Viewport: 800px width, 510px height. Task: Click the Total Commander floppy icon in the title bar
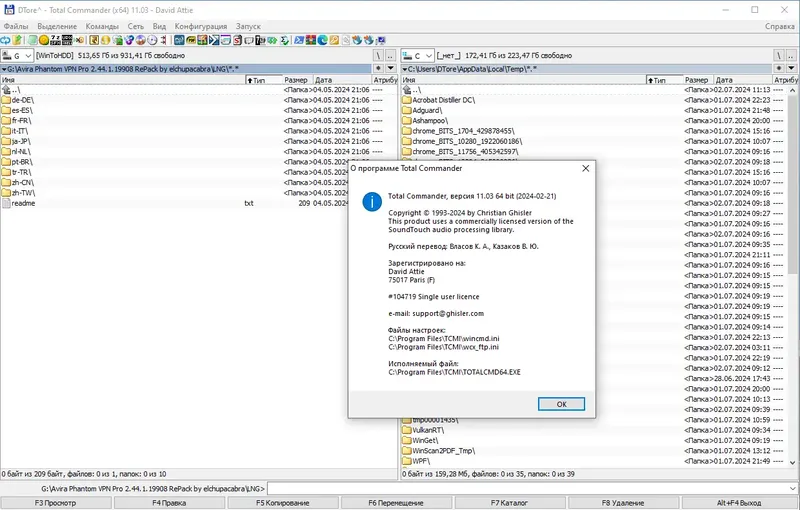coord(9,9)
